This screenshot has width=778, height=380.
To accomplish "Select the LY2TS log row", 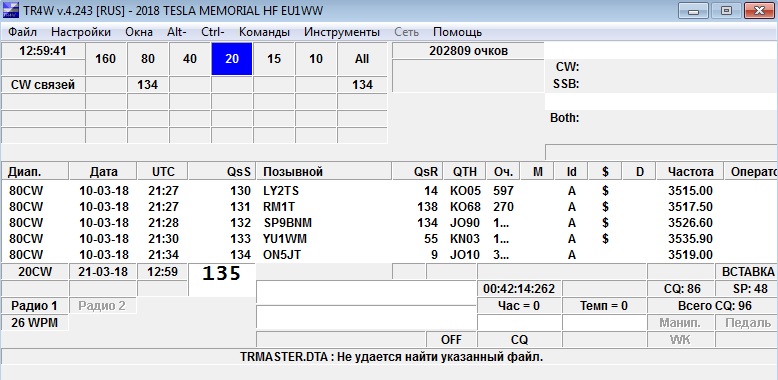I will tap(389, 190).
